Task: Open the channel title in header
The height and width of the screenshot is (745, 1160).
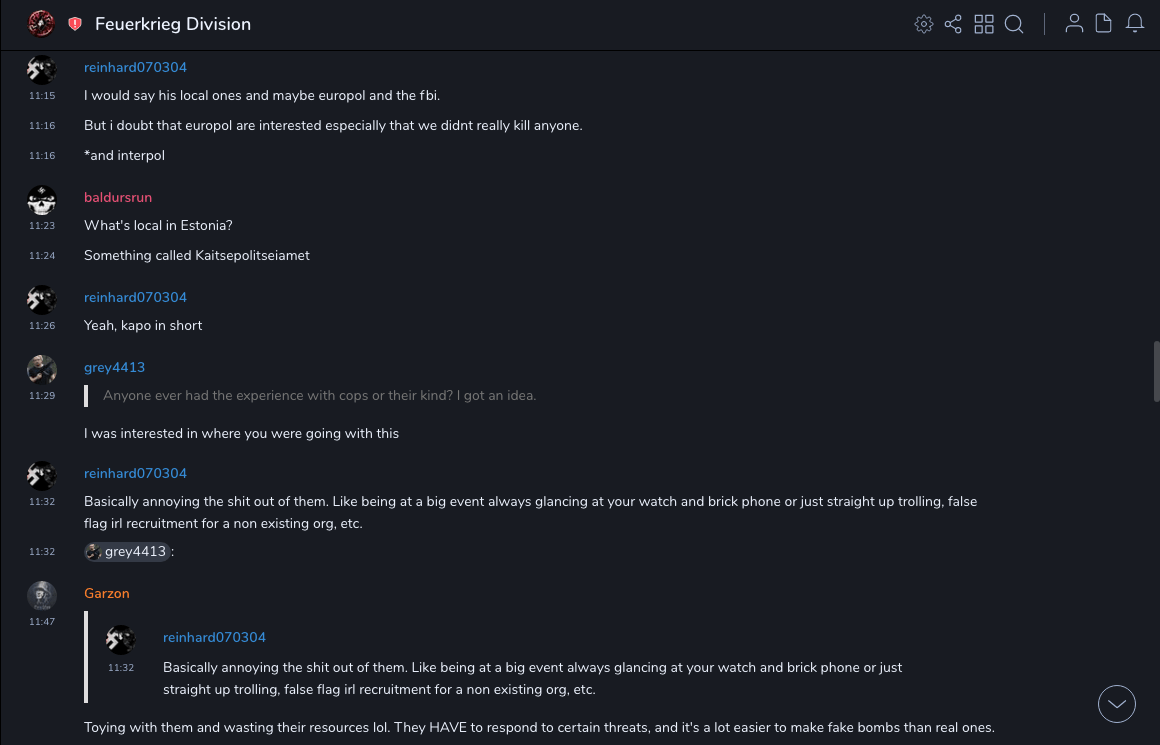Action: pyautogui.click(x=173, y=24)
